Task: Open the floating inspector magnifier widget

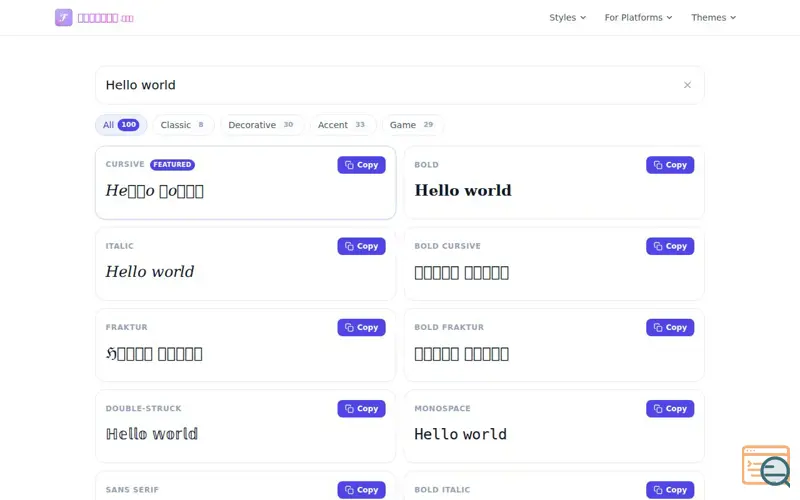Action: click(766, 466)
